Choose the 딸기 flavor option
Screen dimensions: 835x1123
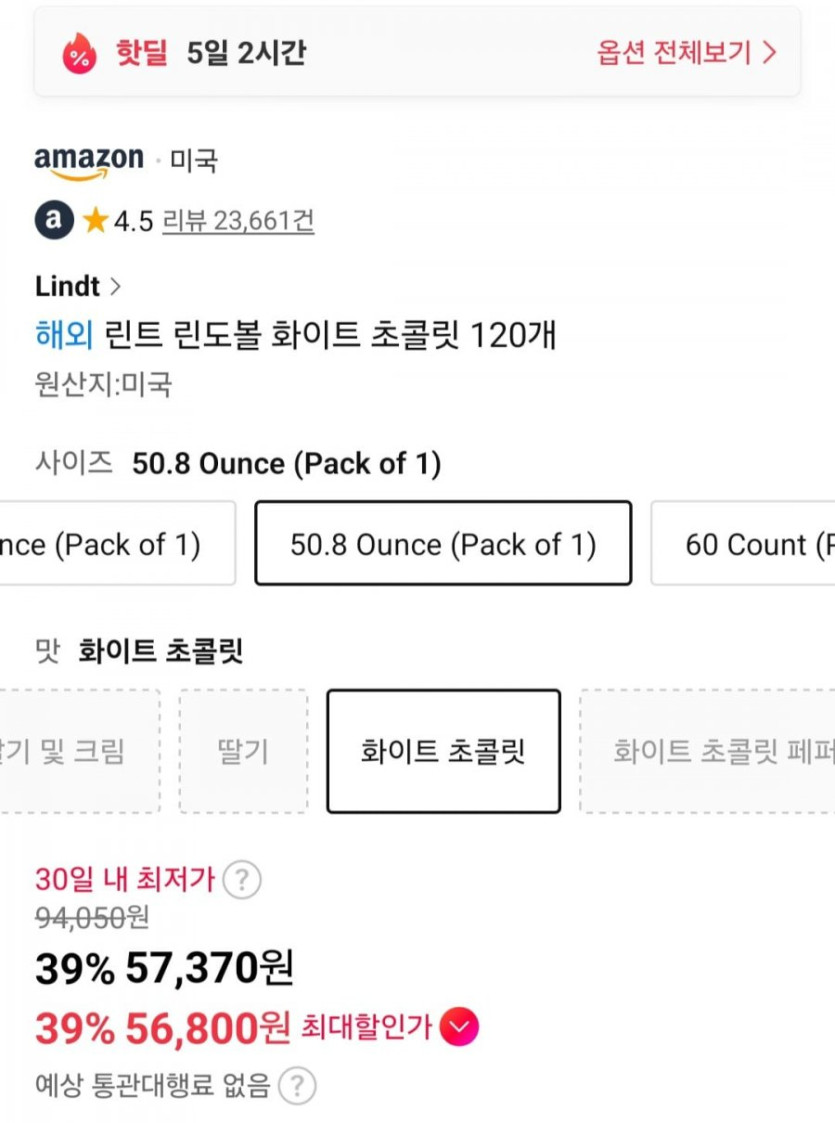coord(243,751)
